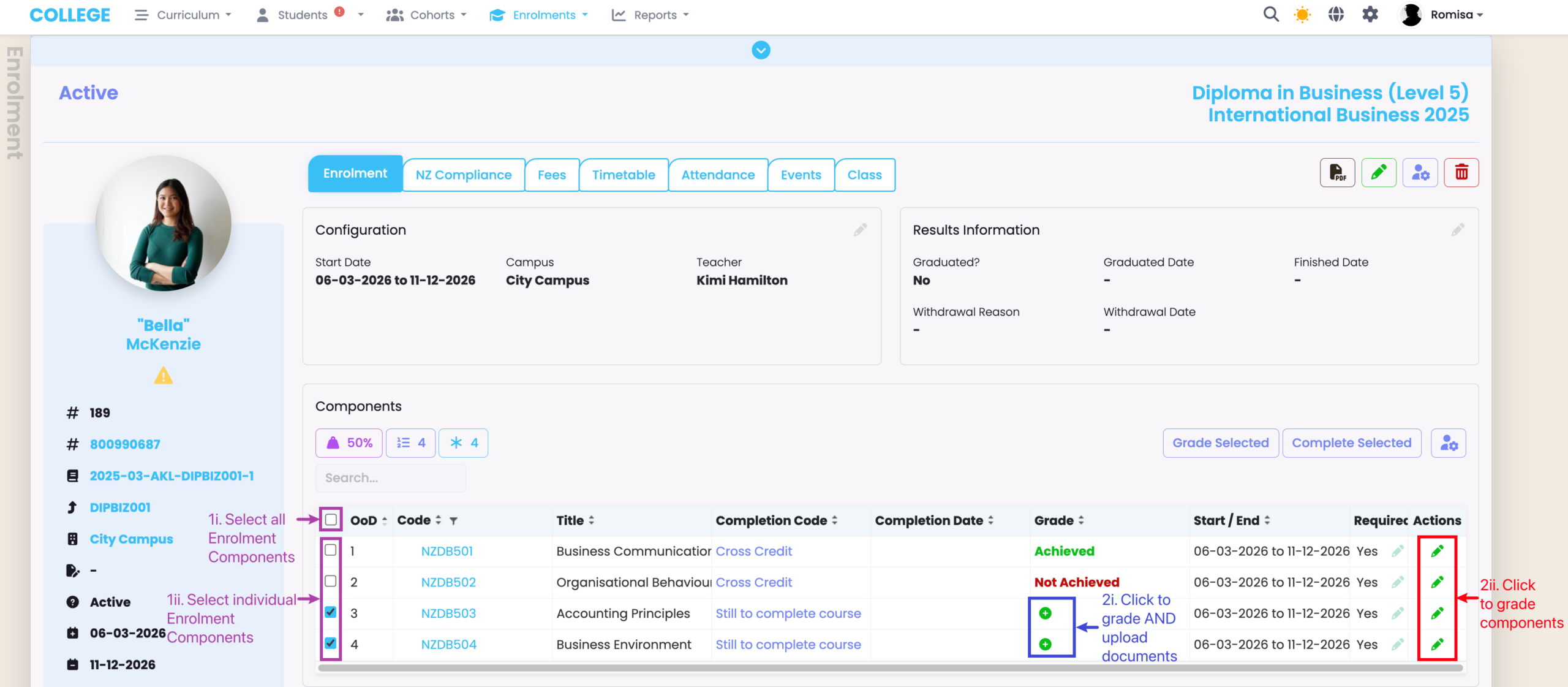Viewport: 1568px width, 687px height.
Task: Click the PDF export icon button
Action: (1337, 173)
